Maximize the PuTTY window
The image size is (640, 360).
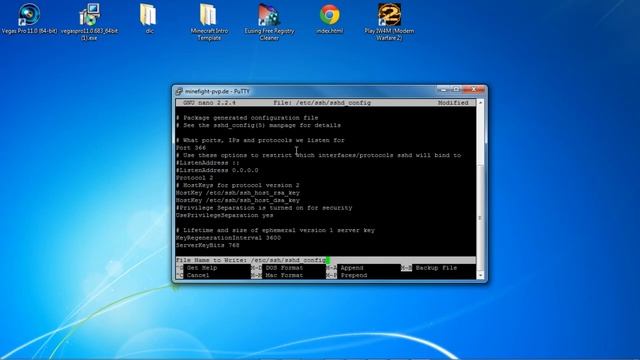pyautogui.click(x=456, y=89)
